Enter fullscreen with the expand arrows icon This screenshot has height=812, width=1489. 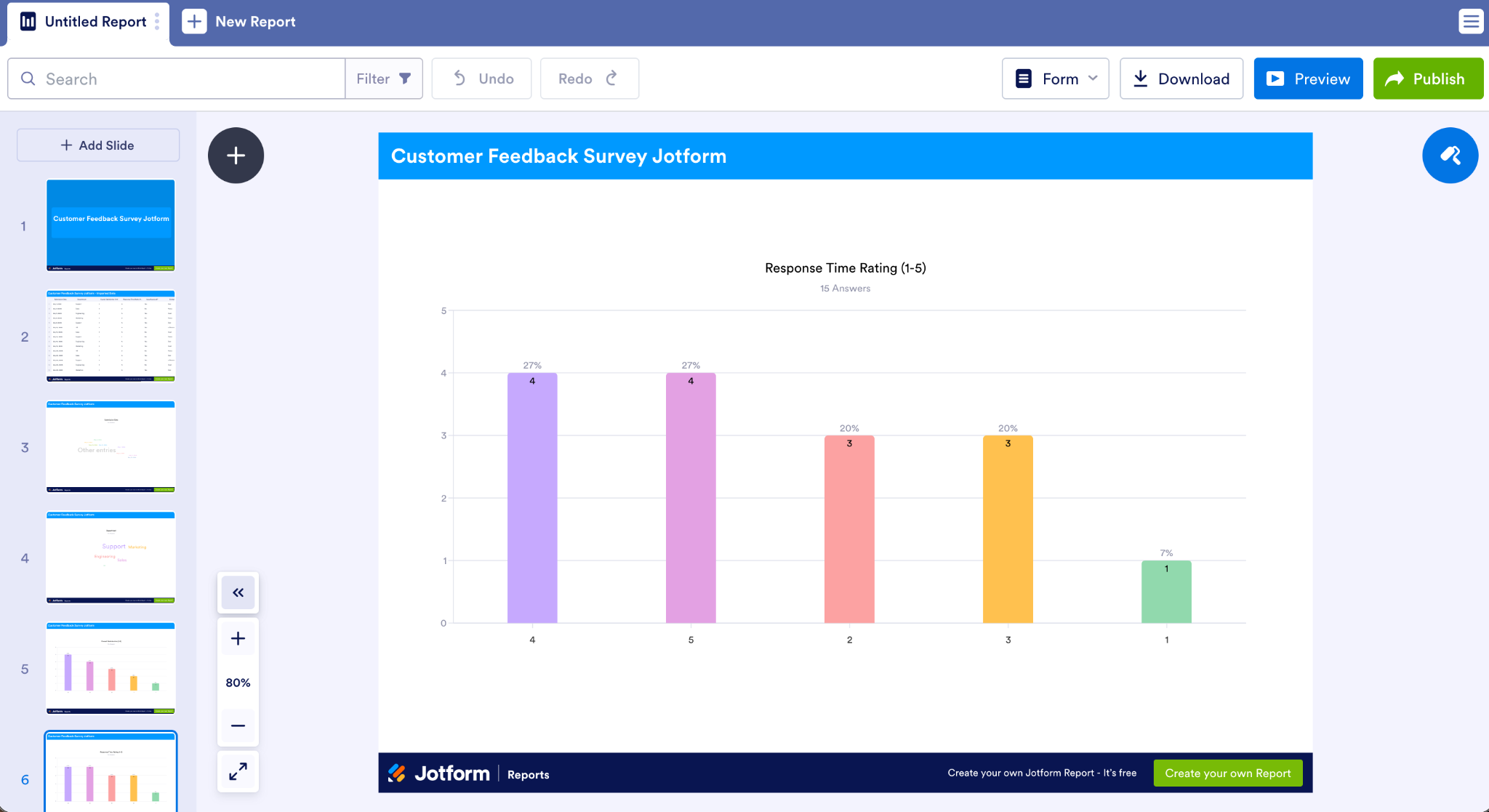(238, 771)
